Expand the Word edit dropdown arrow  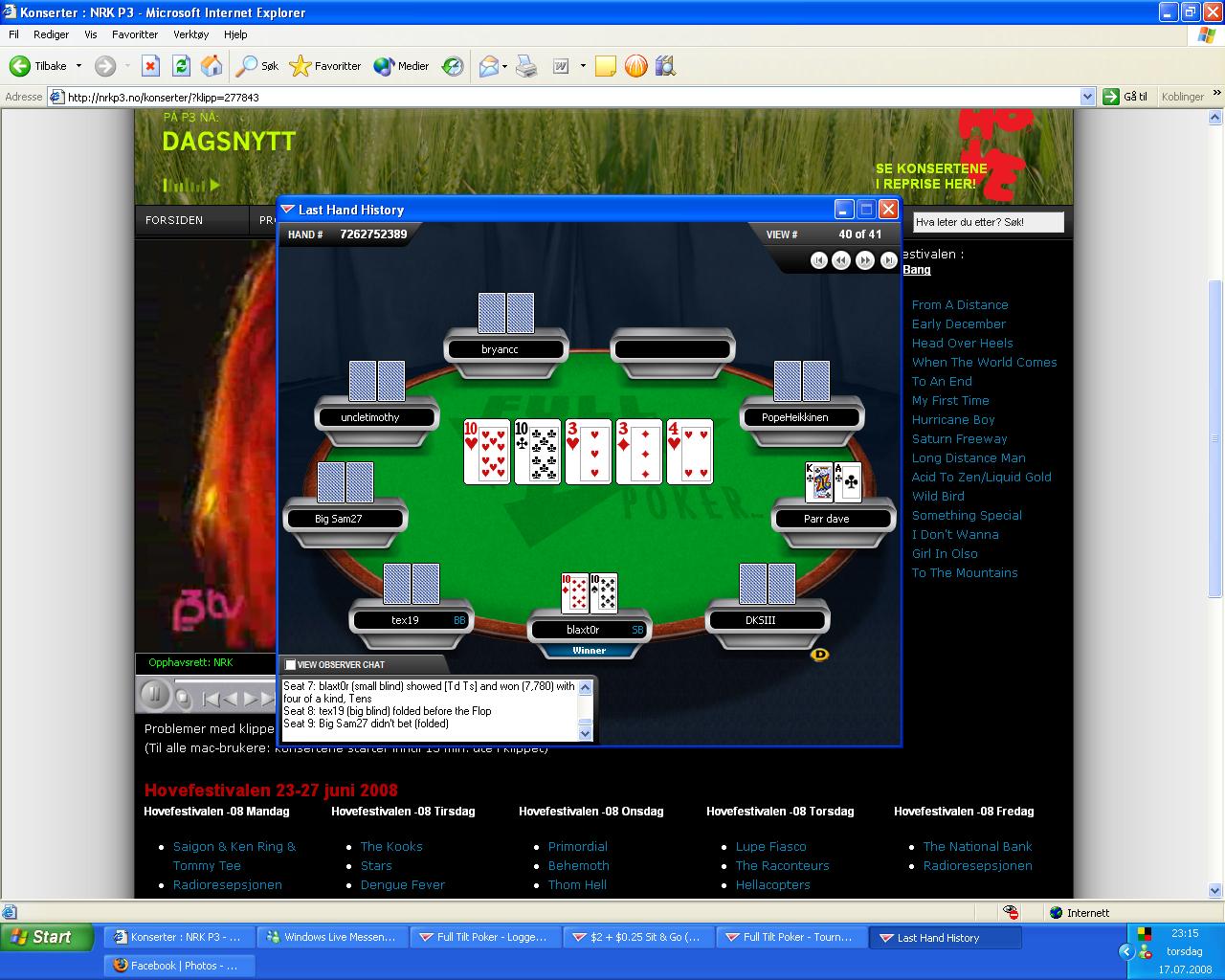coord(581,66)
